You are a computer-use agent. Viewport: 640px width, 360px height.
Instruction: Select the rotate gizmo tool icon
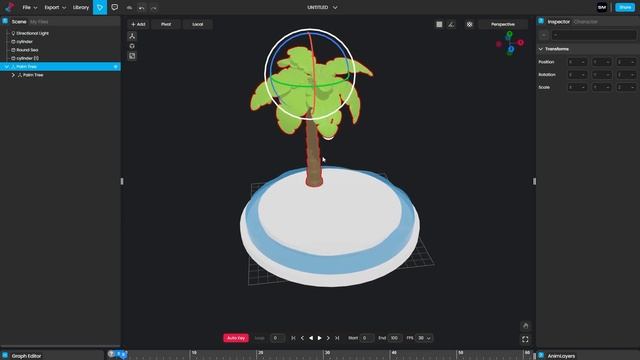pyautogui.click(x=132, y=46)
